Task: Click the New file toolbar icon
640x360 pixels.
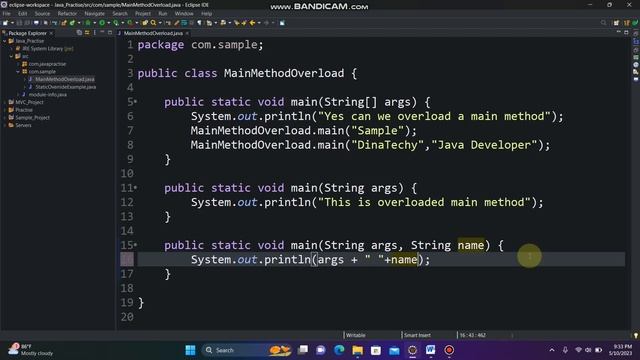Action: 5,23
